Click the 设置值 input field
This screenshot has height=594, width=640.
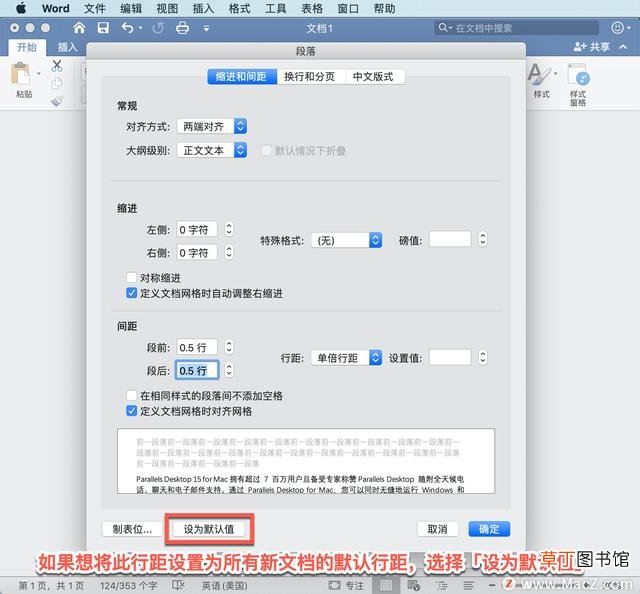pyautogui.click(x=450, y=358)
